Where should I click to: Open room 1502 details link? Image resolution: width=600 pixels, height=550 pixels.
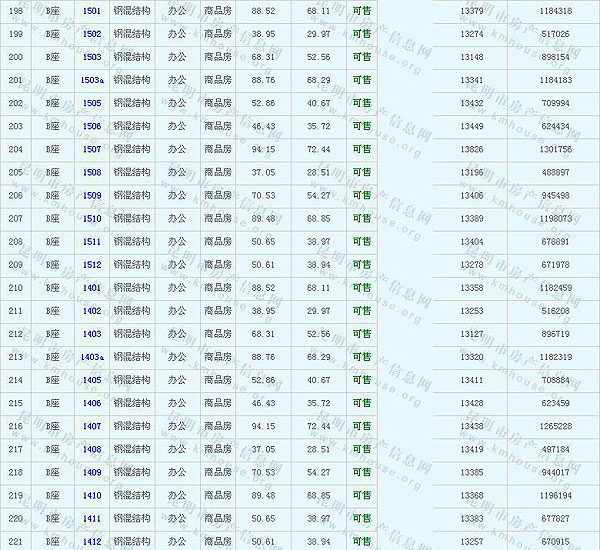pyautogui.click(x=92, y=34)
